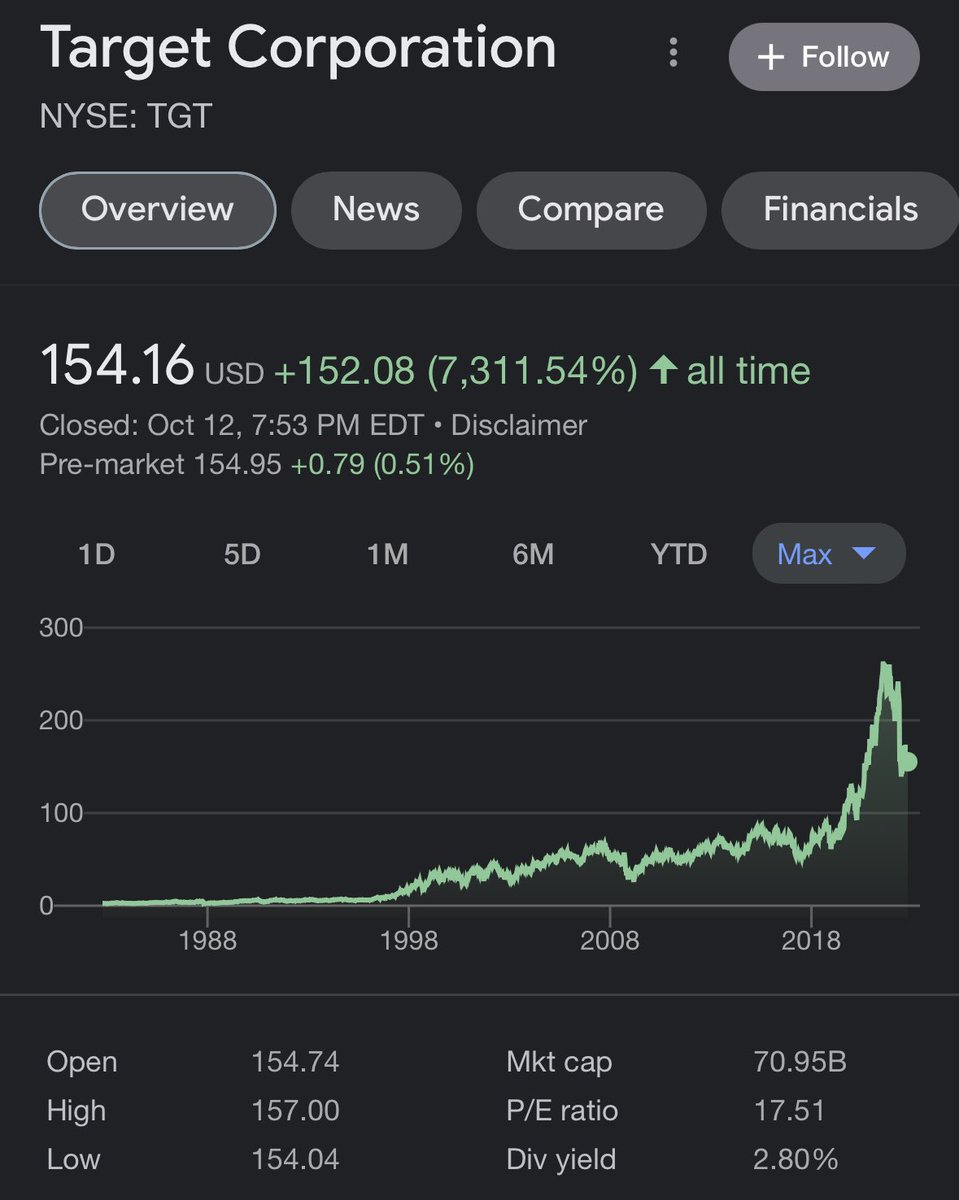Click the Div yield label
Viewport: 959px width, 1200px height.
(x=561, y=1160)
